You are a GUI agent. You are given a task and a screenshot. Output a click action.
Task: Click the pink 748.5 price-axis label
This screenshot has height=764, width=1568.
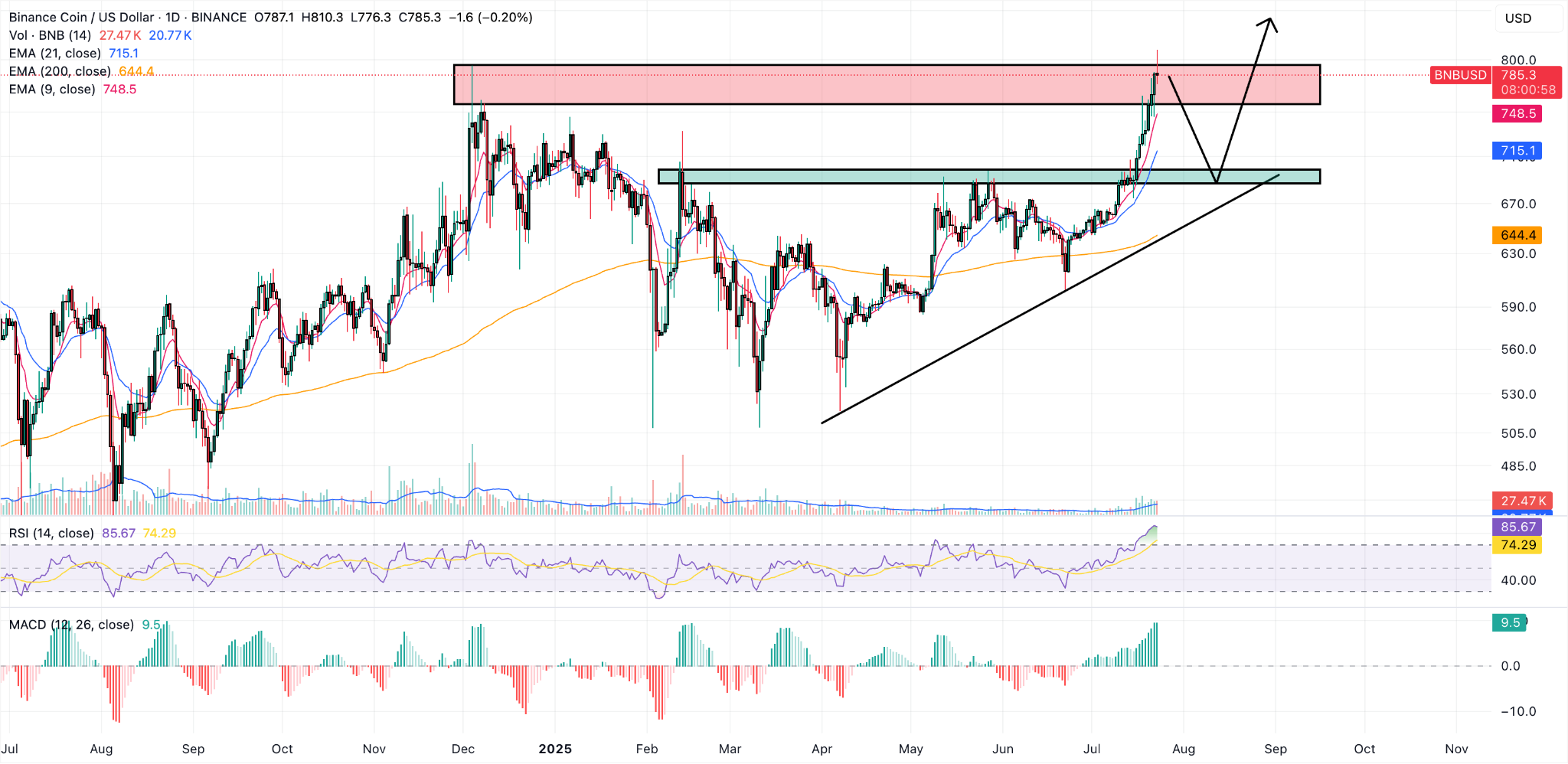[1517, 113]
